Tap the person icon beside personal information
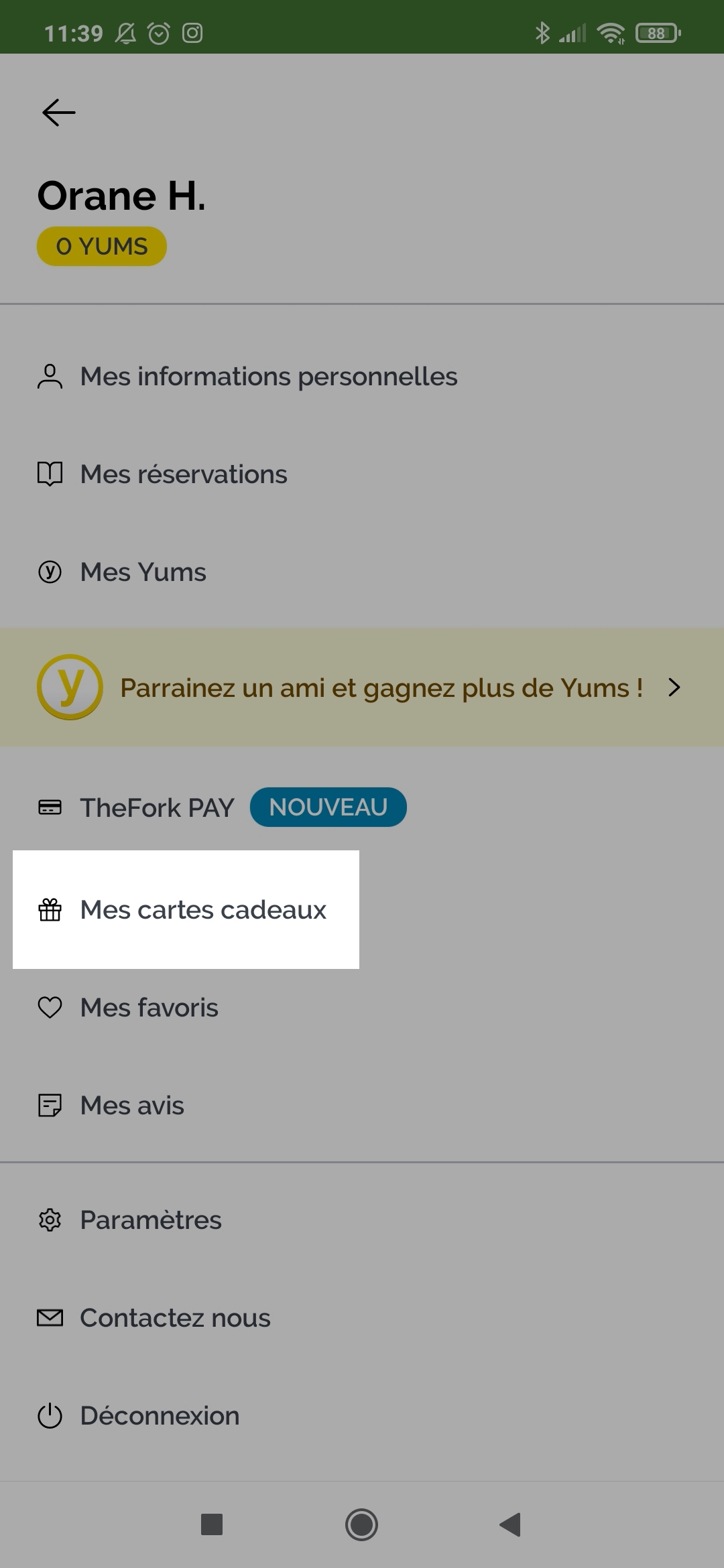The height and width of the screenshot is (1568, 724). click(x=50, y=377)
